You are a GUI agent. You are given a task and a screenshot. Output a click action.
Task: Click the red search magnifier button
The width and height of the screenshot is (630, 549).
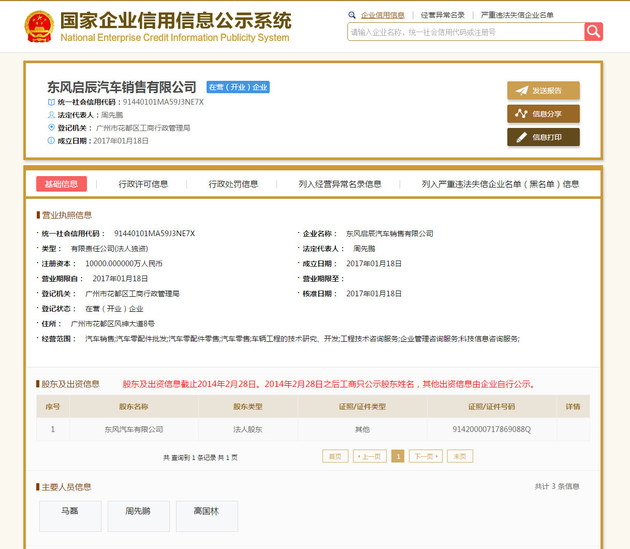pyautogui.click(x=593, y=31)
